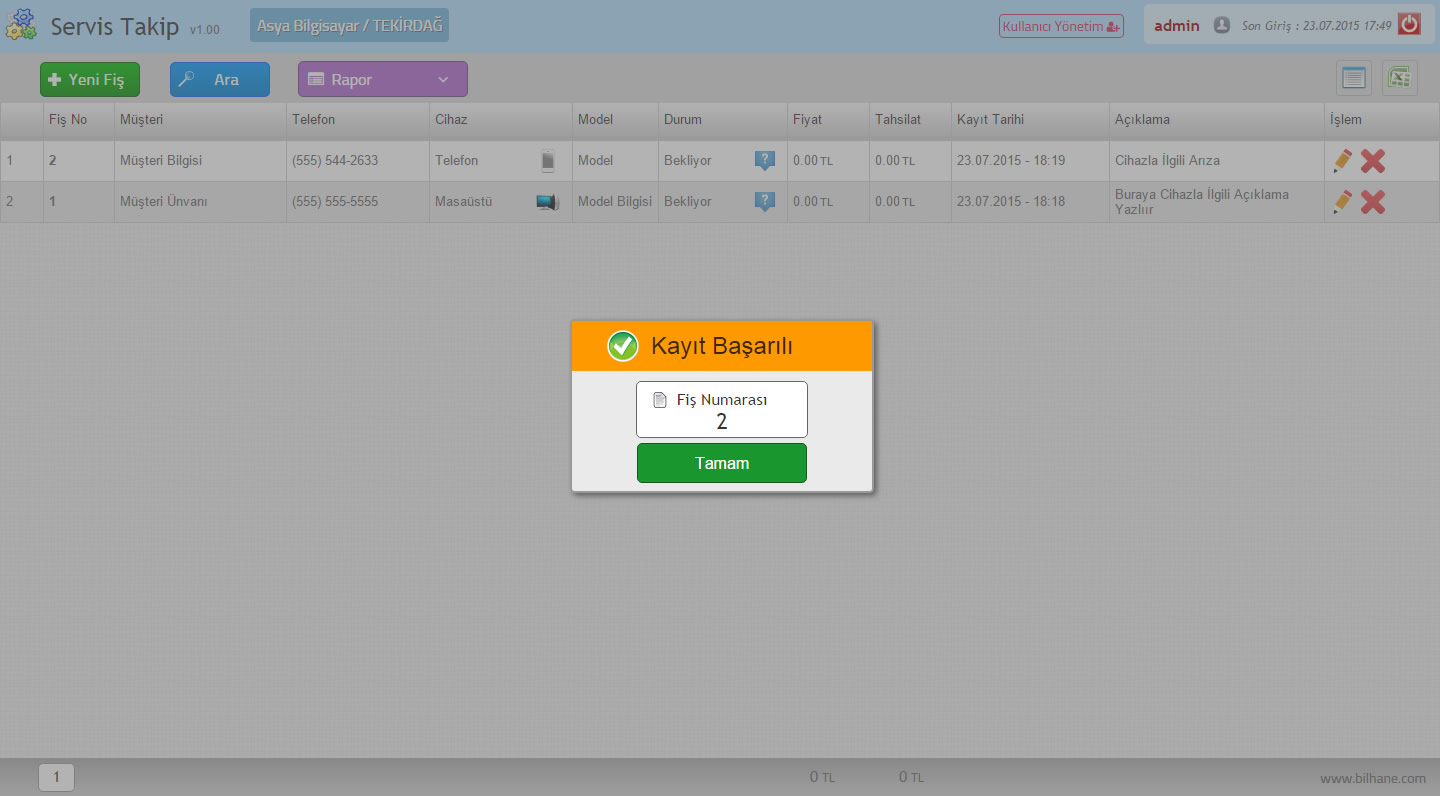The width and height of the screenshot is (1440, 796).
Task: Click the Bekliyor status icon for Fiş 1
Action: click(x=764, y=202)
